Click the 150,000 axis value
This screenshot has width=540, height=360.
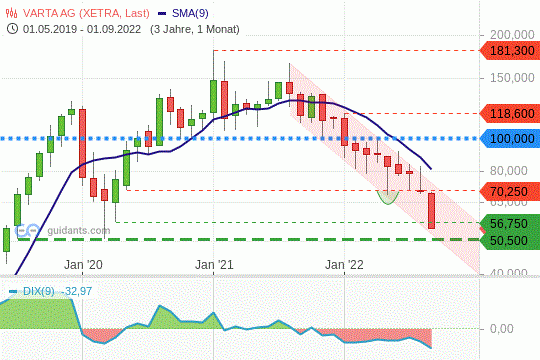tap(512, 78)
